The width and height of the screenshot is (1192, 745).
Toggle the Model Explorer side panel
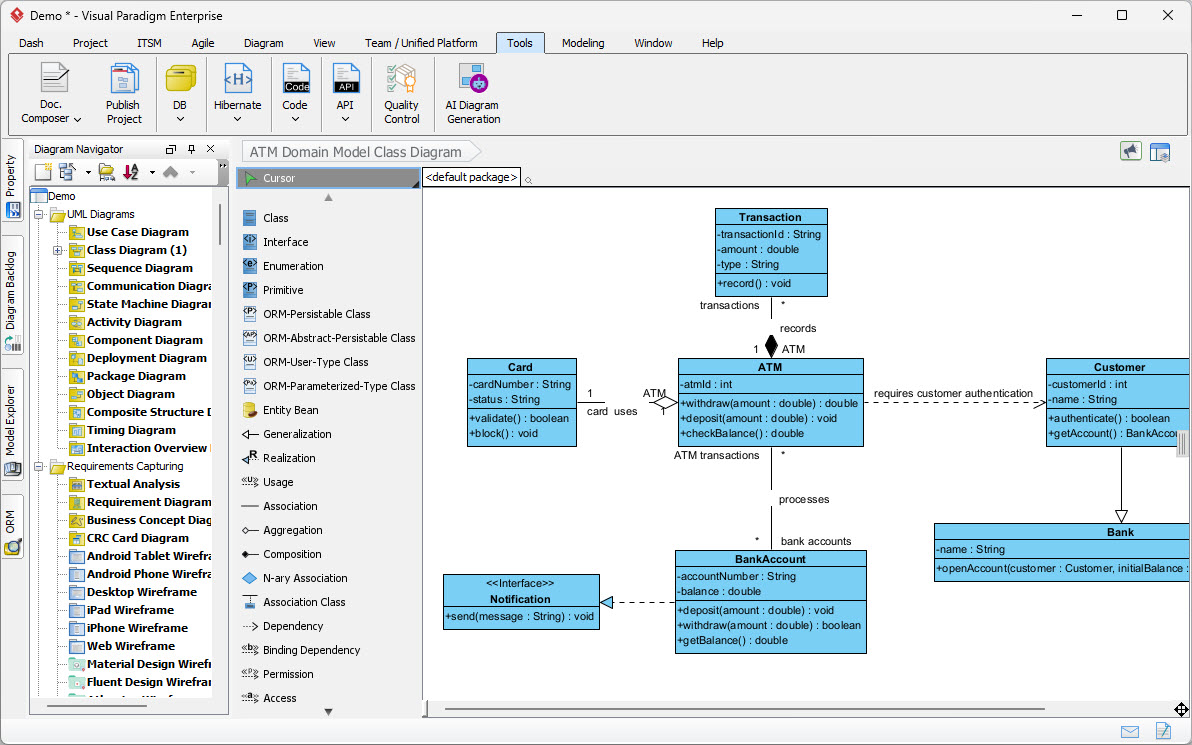coord(12,424)
